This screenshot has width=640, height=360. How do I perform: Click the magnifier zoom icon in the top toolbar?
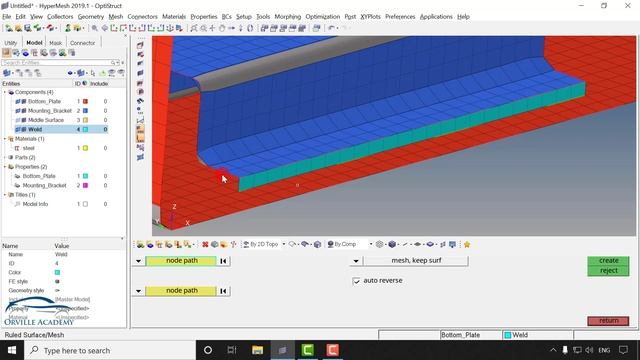click(x=94, y=28)
